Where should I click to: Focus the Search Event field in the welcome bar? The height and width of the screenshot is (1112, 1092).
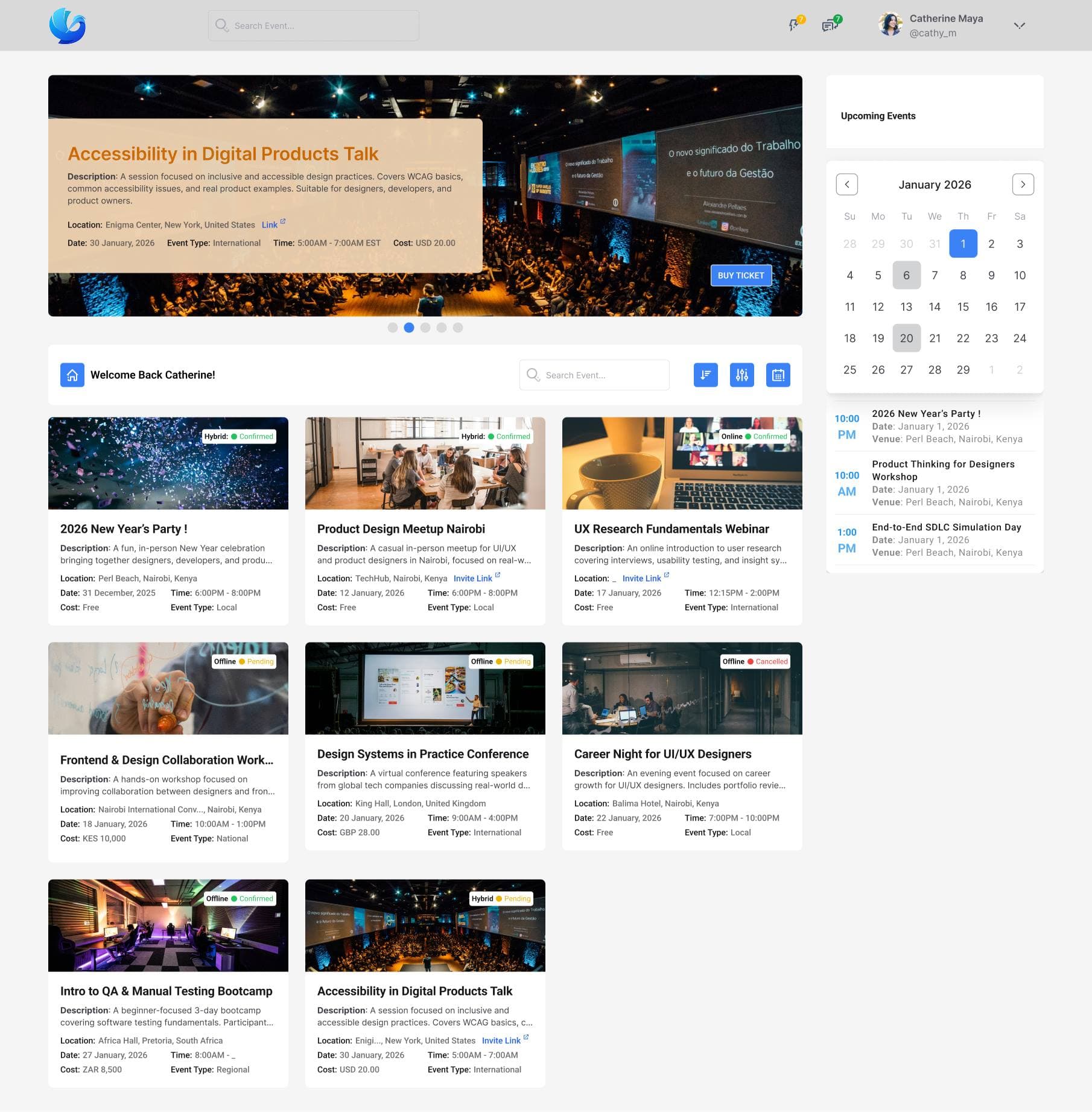(x=594, y=375)
